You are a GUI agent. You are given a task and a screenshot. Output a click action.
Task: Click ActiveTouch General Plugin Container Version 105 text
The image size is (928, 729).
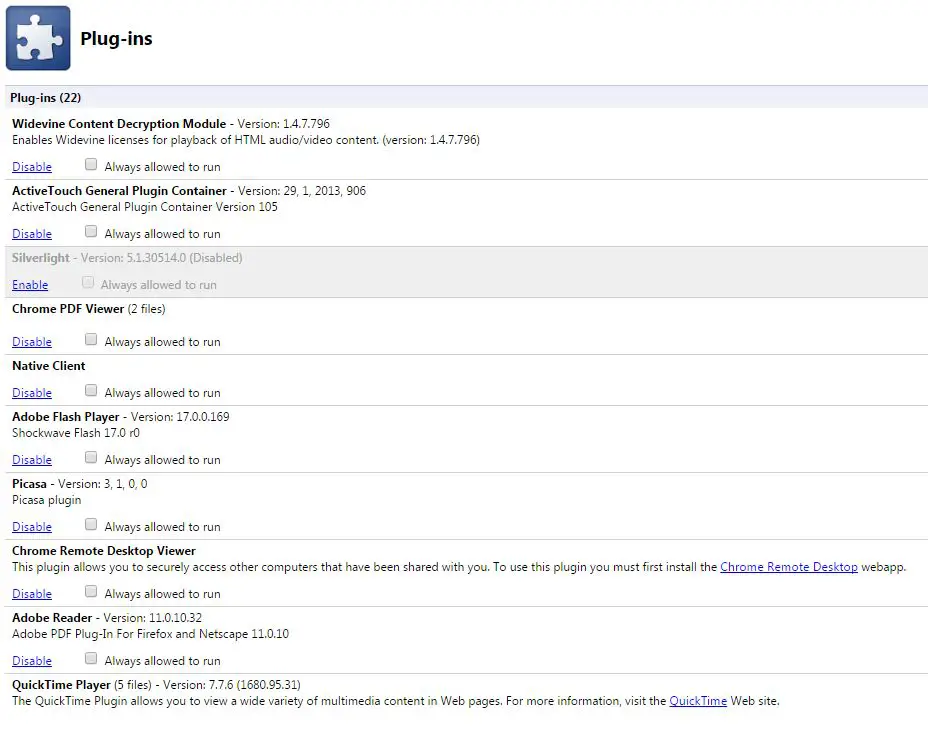tap(144, 207)
